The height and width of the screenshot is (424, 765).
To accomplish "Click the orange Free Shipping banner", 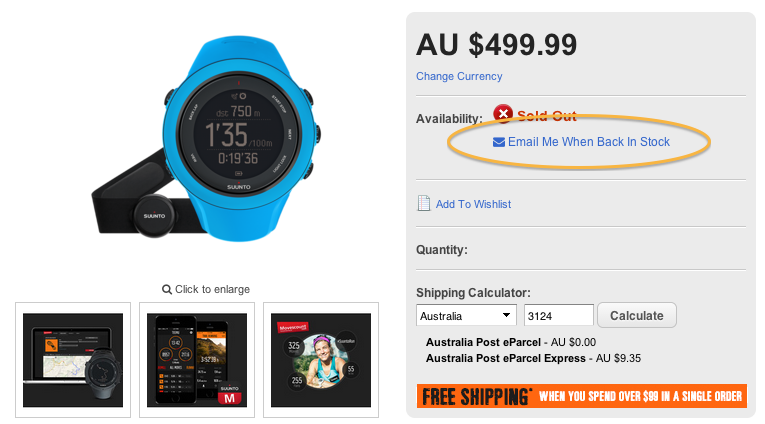I will (x=582, y=396).
